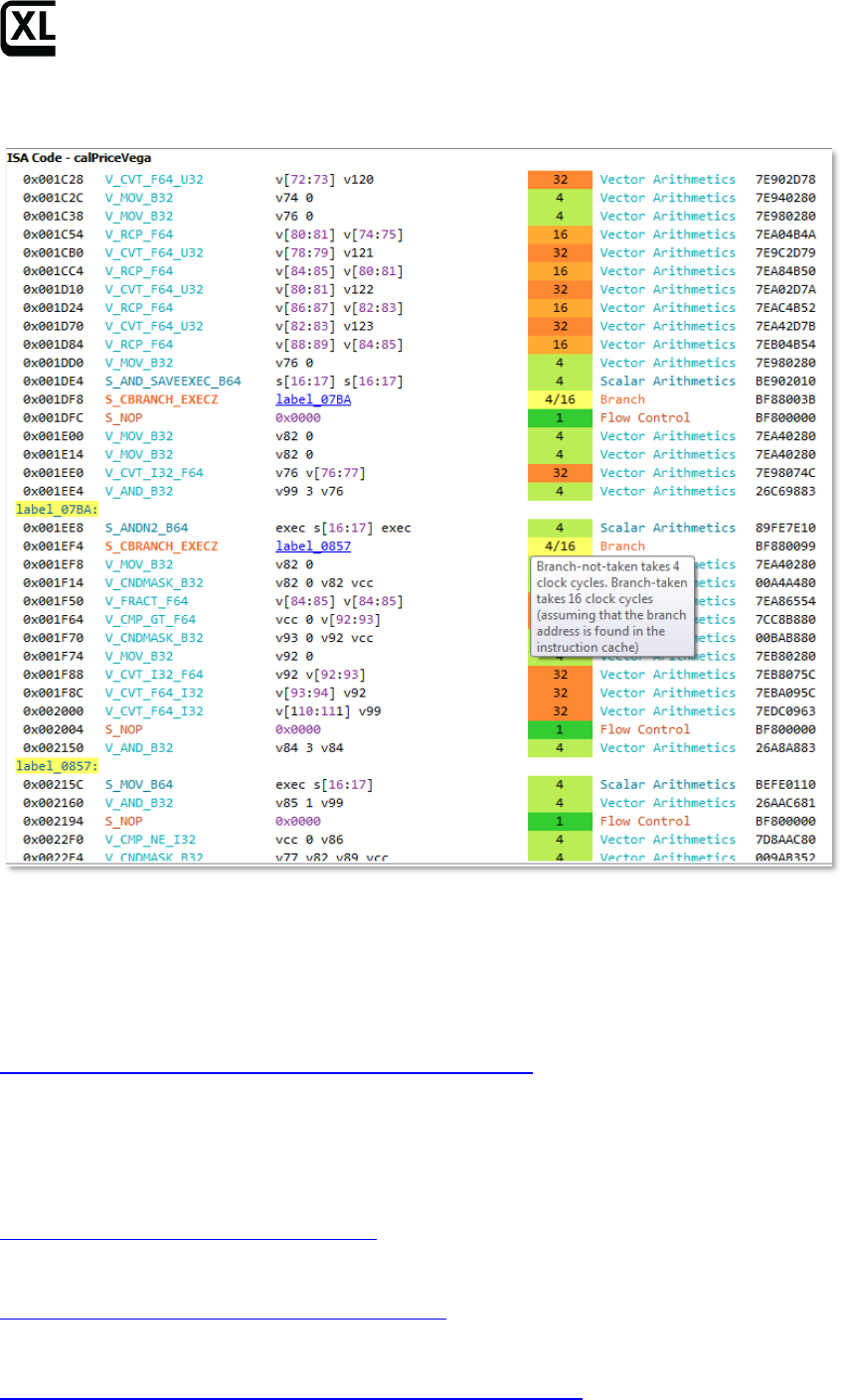Select Flow Control in row 0x001DFC
This screenshot has width=844, height=1400.
tap(644, 418)
